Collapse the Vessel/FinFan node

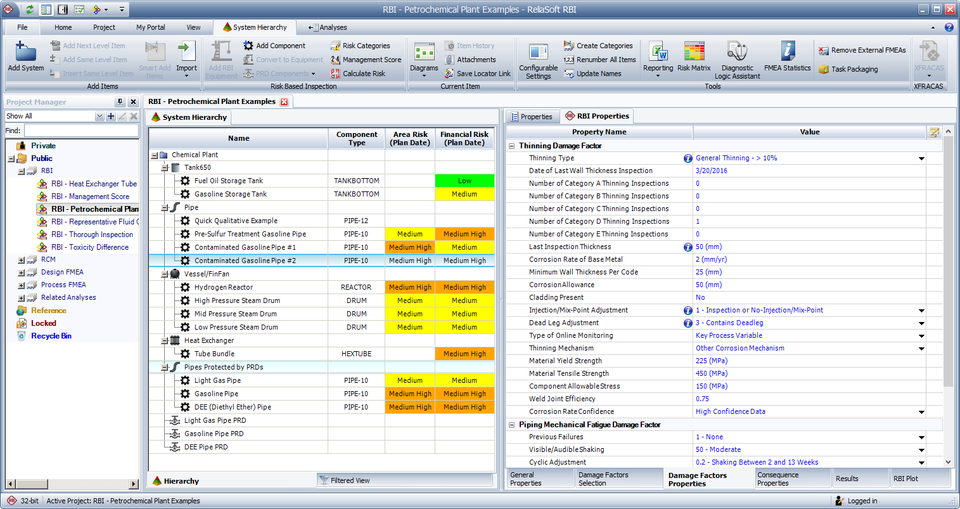coord(164,274)
